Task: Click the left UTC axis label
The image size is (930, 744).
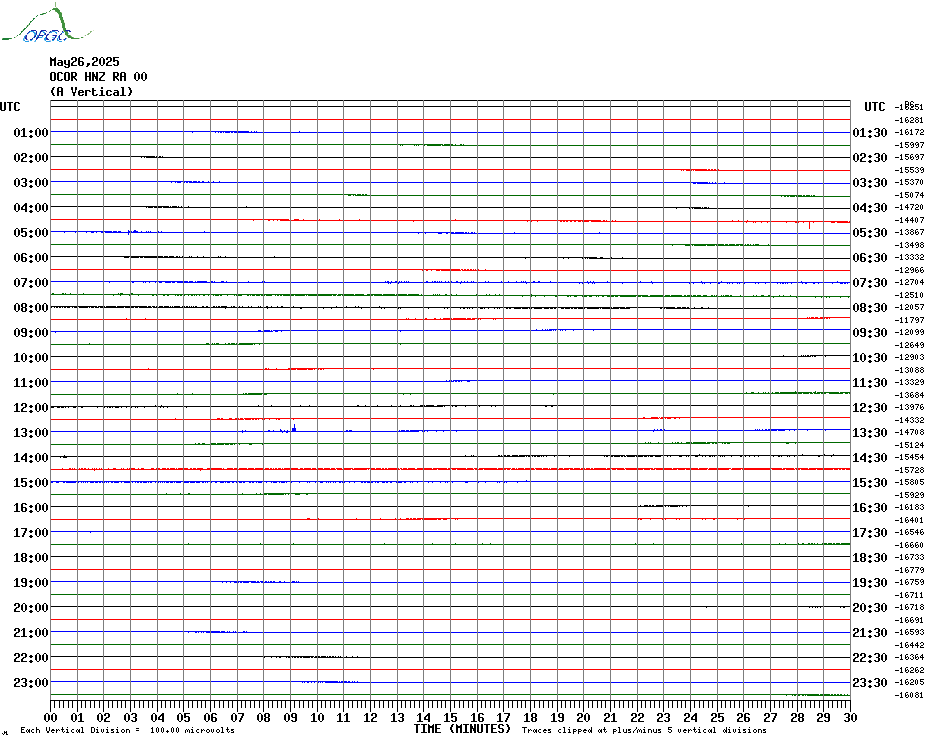Action: pyautogui.click(x=10, y=107)
